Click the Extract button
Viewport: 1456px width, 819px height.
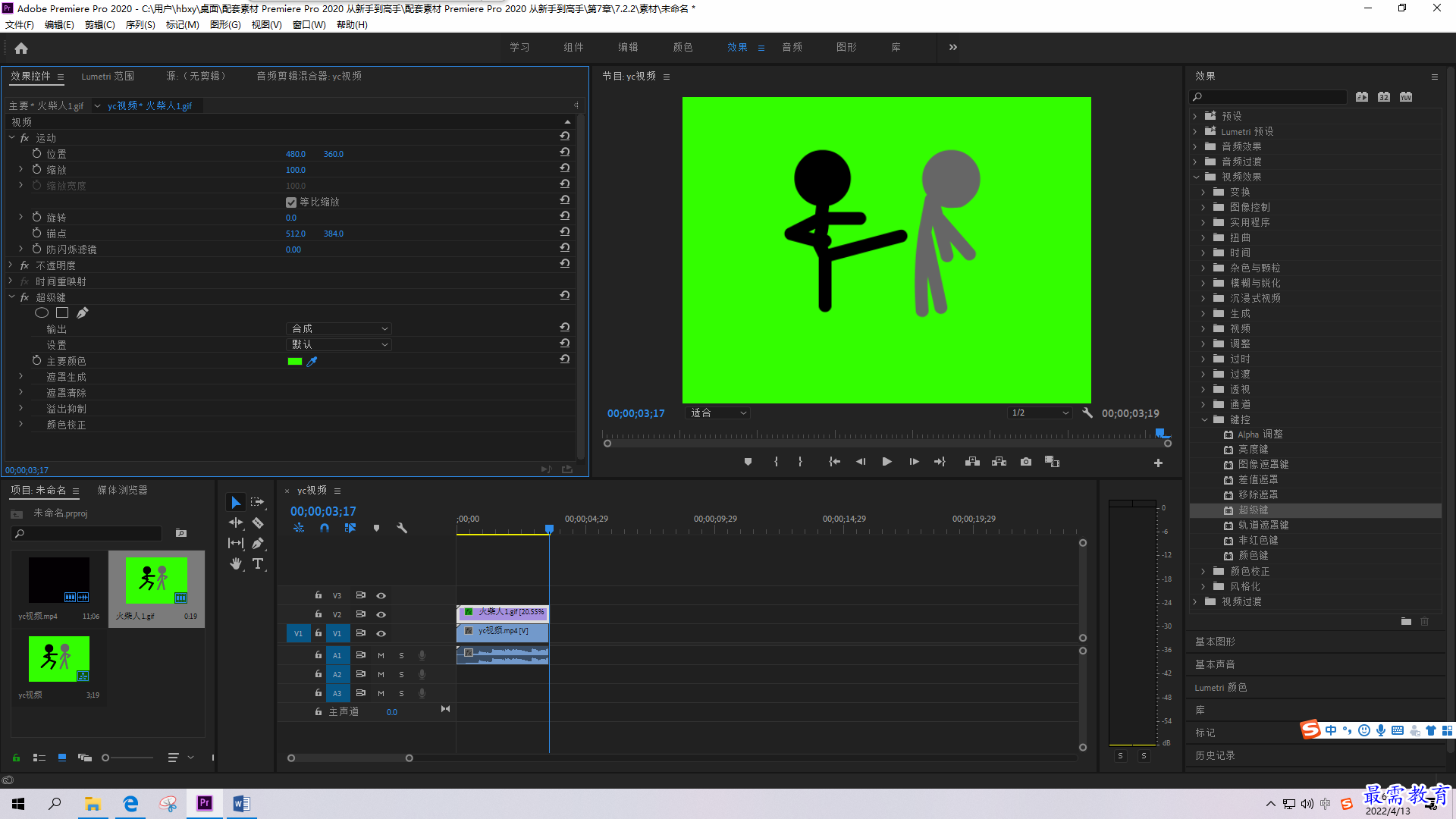click(999, 462)
